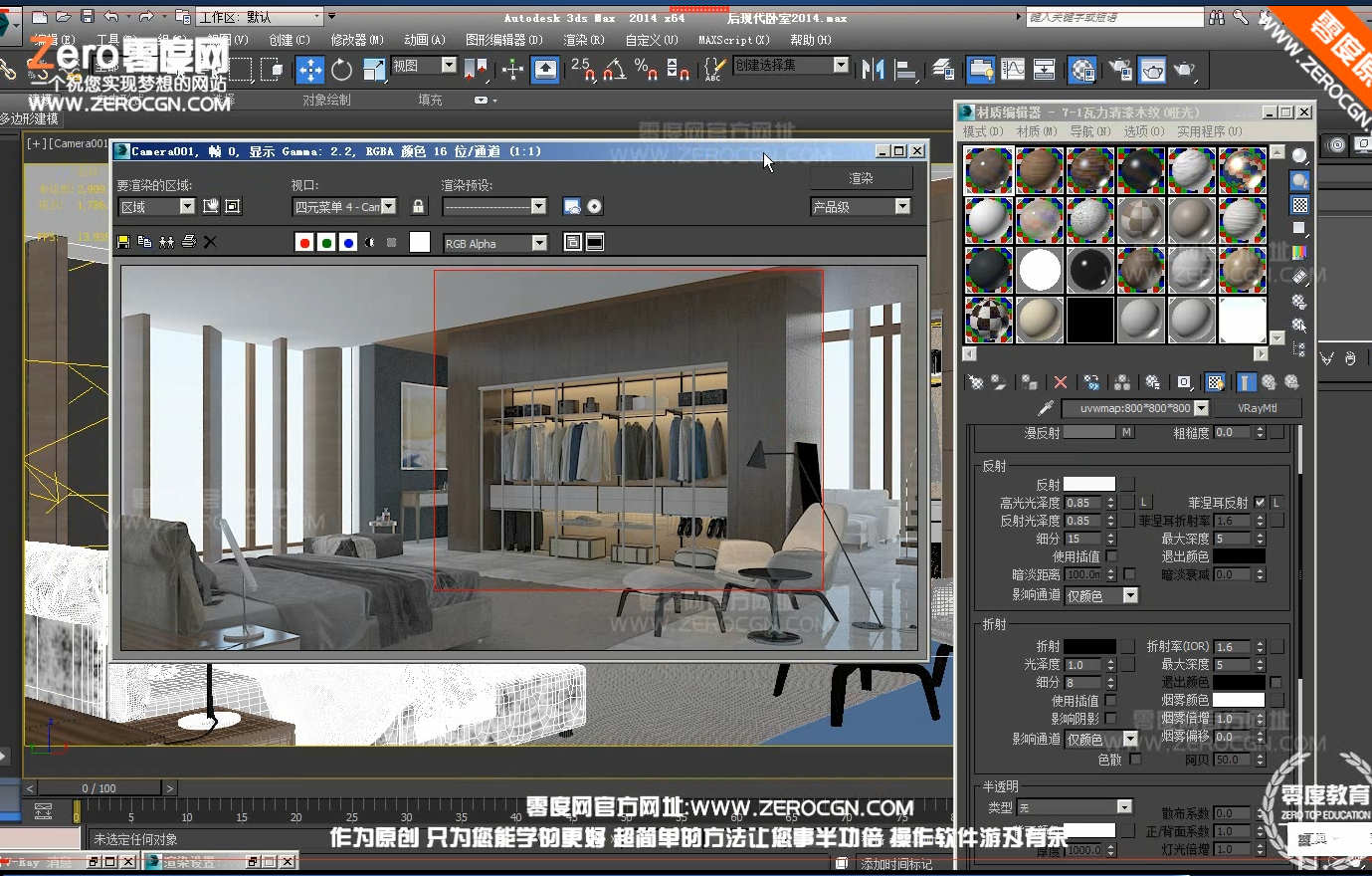This screenshot has height=876, width=1372.
Task: Toggle the red channel in frame buffer
Action: pyautogui.click(x=304, y=242)
